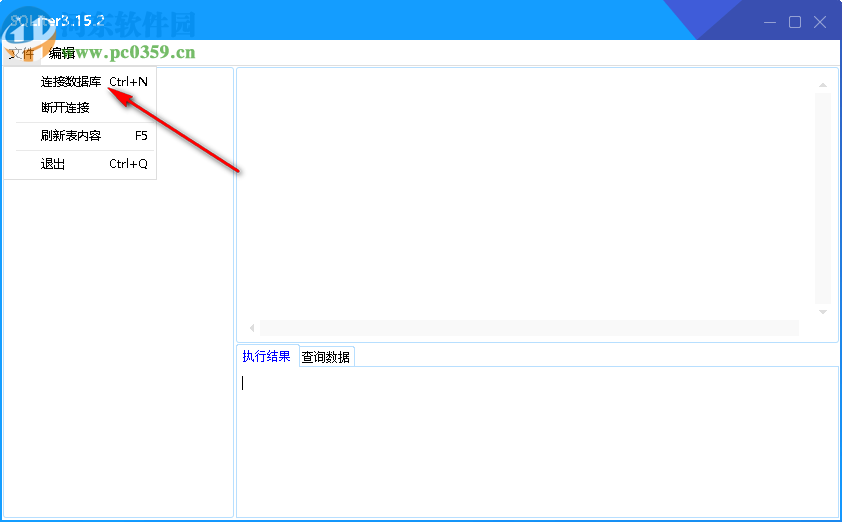This screenshot has width=842, height=522.
Task: Minimize the SQLiter window
Action: (770, 22)
